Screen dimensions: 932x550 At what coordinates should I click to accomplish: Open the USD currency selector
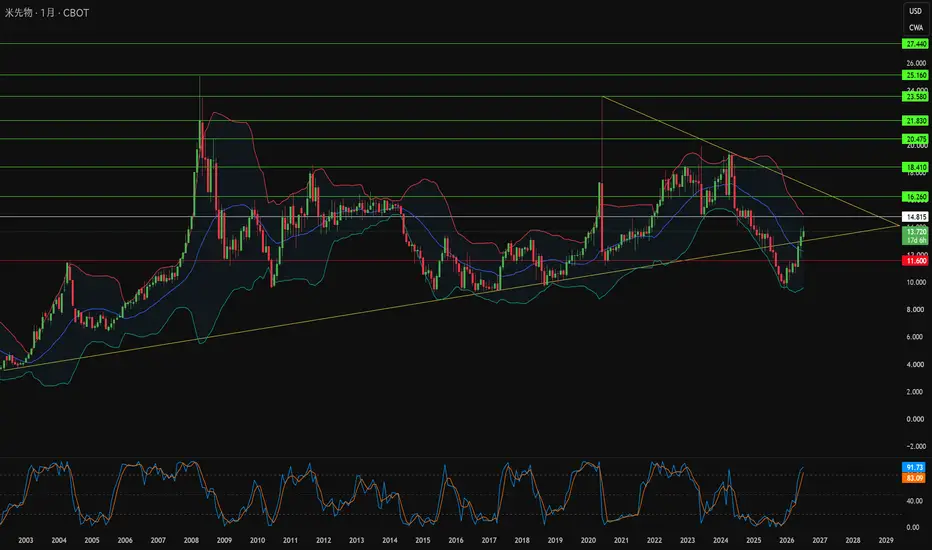click(x=915, y=11)
